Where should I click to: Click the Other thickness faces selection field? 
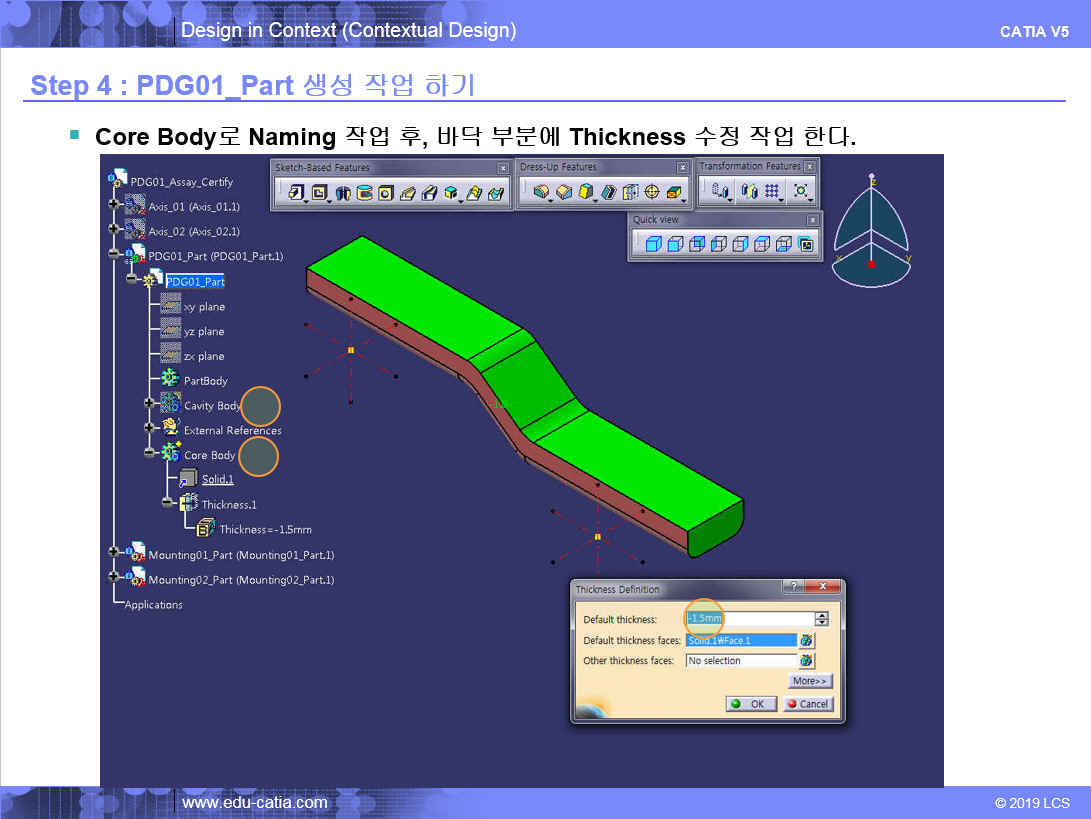740,661
